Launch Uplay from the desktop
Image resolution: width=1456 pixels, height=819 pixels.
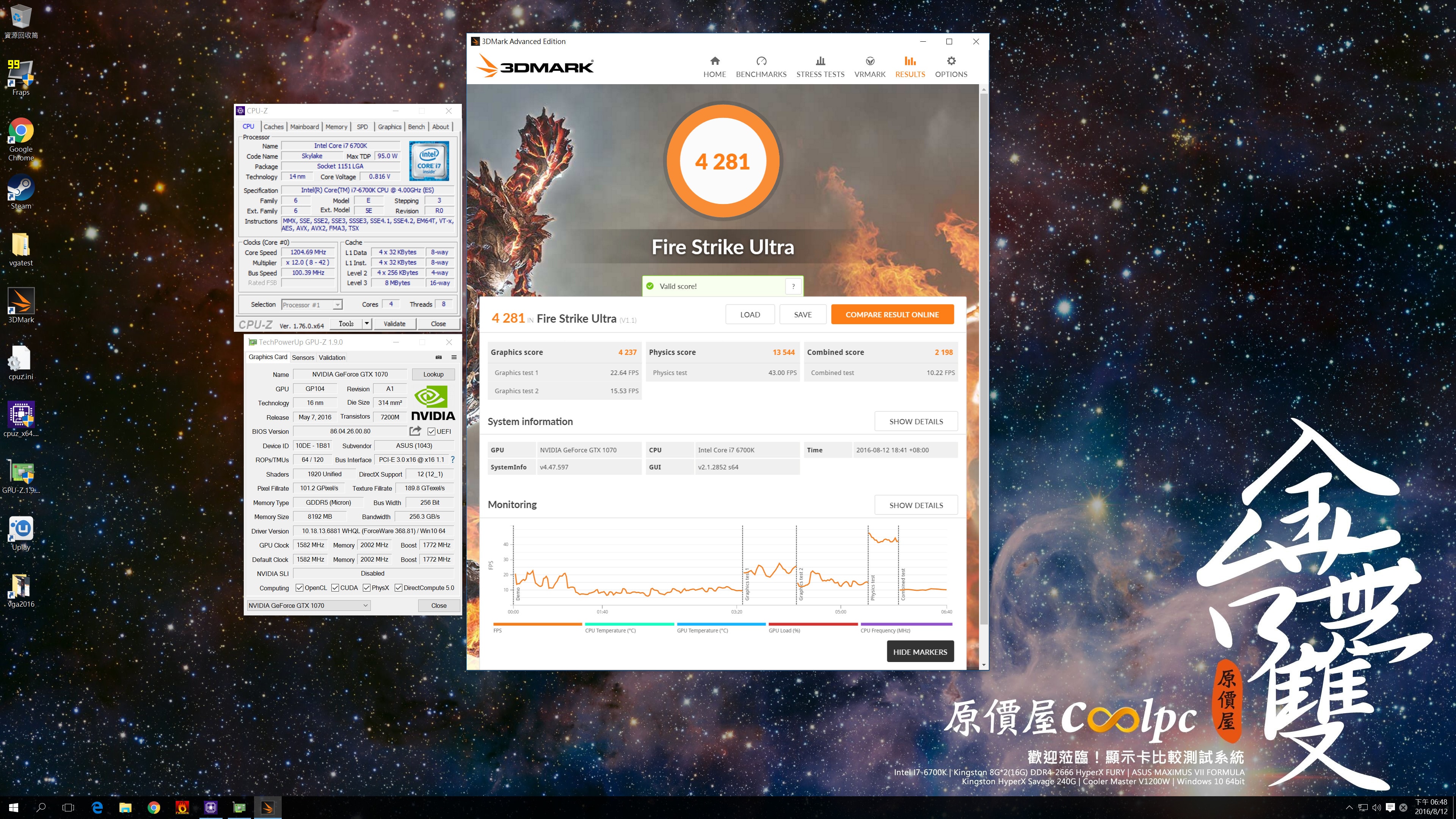click(x=21, y=533)
